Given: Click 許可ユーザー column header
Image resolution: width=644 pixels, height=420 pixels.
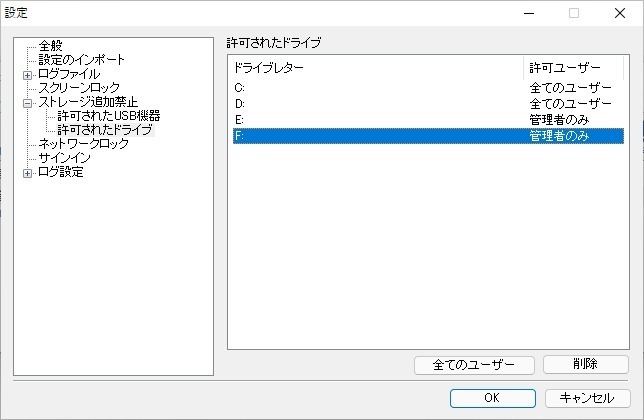Looking at the screenshot, I should click(x=573, y=68).
